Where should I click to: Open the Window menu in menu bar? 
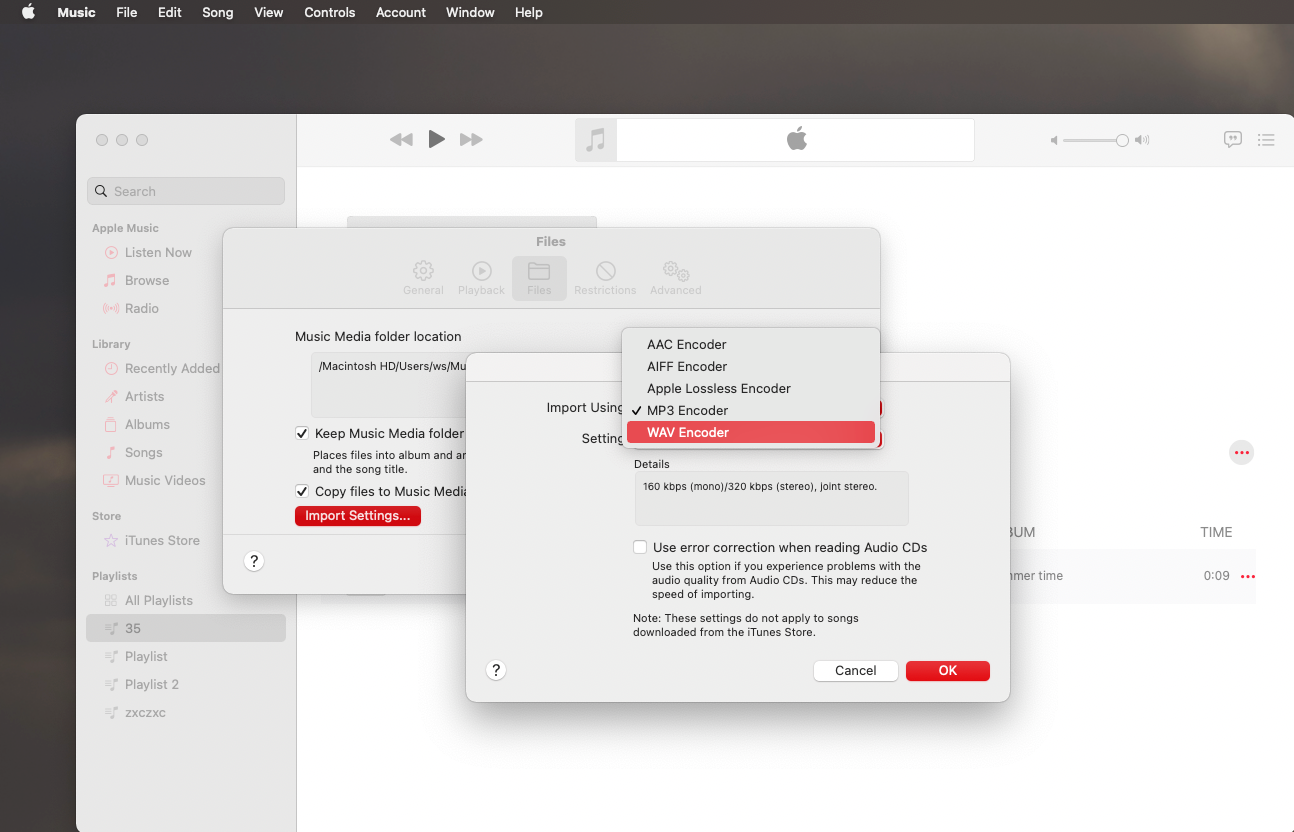470,12
